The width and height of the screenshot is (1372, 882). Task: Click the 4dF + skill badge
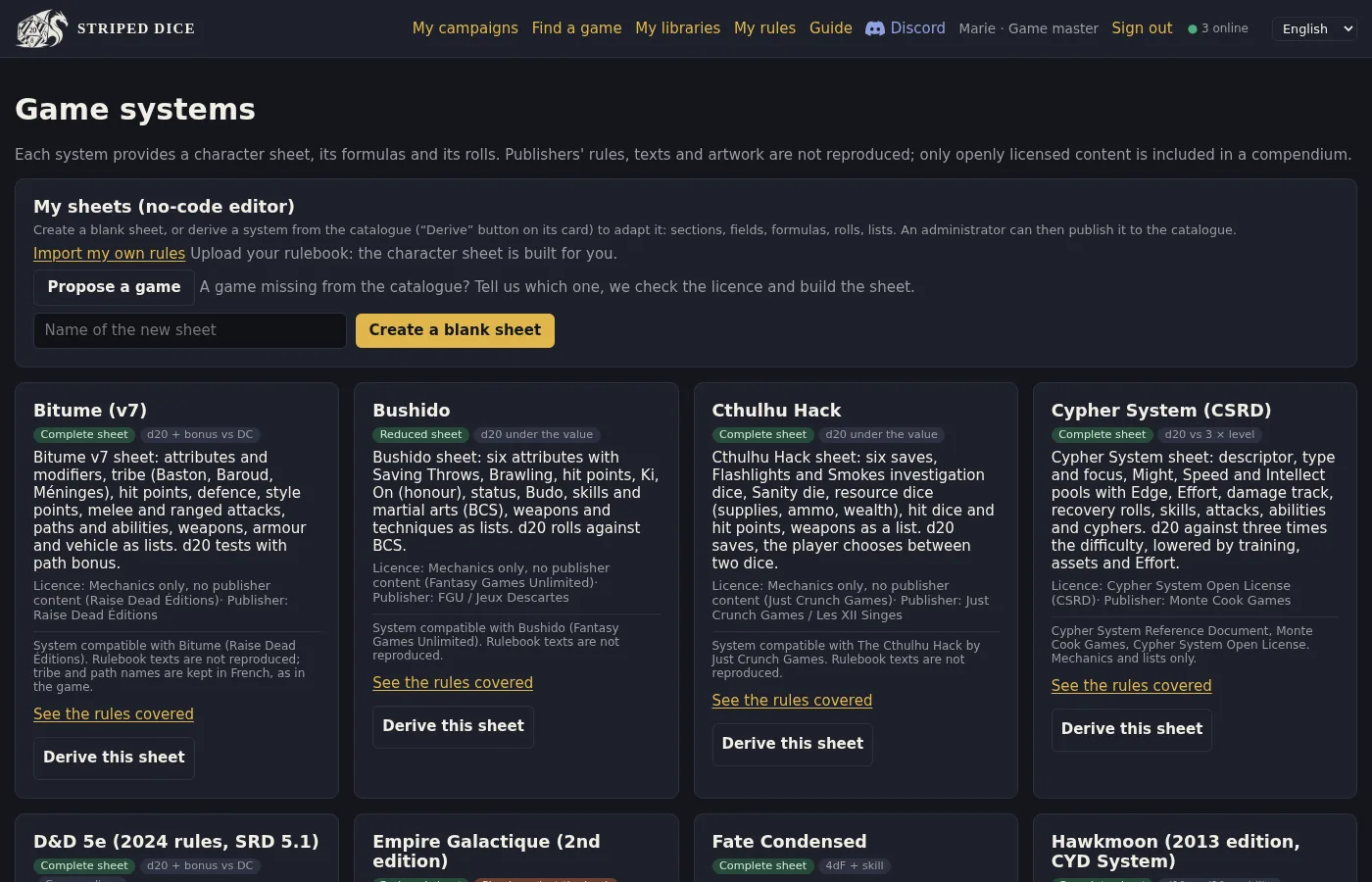click(855, 866)
